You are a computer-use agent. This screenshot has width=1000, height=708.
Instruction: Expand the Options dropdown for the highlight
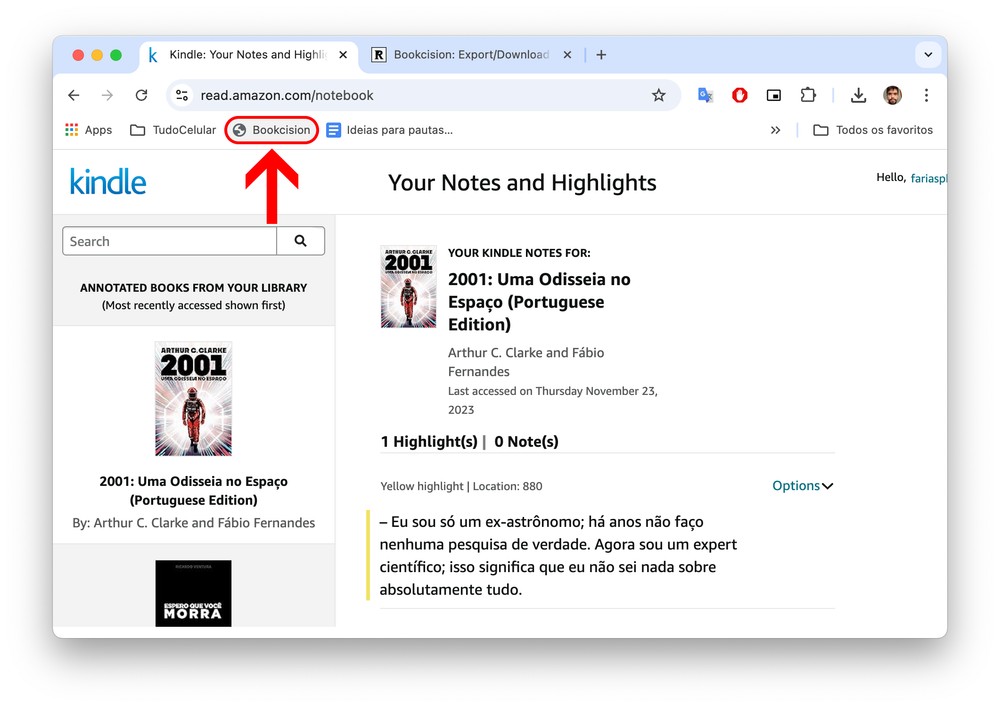click(802, 486)
